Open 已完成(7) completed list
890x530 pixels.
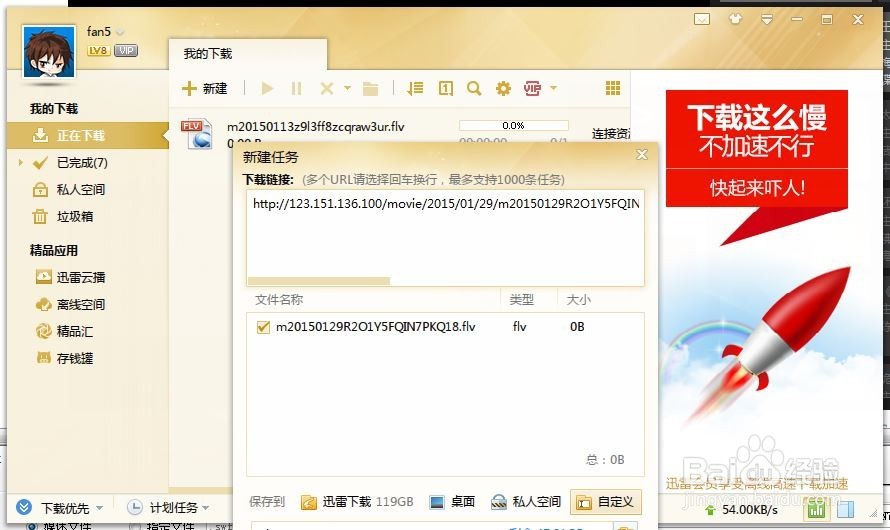coord(82,163)
